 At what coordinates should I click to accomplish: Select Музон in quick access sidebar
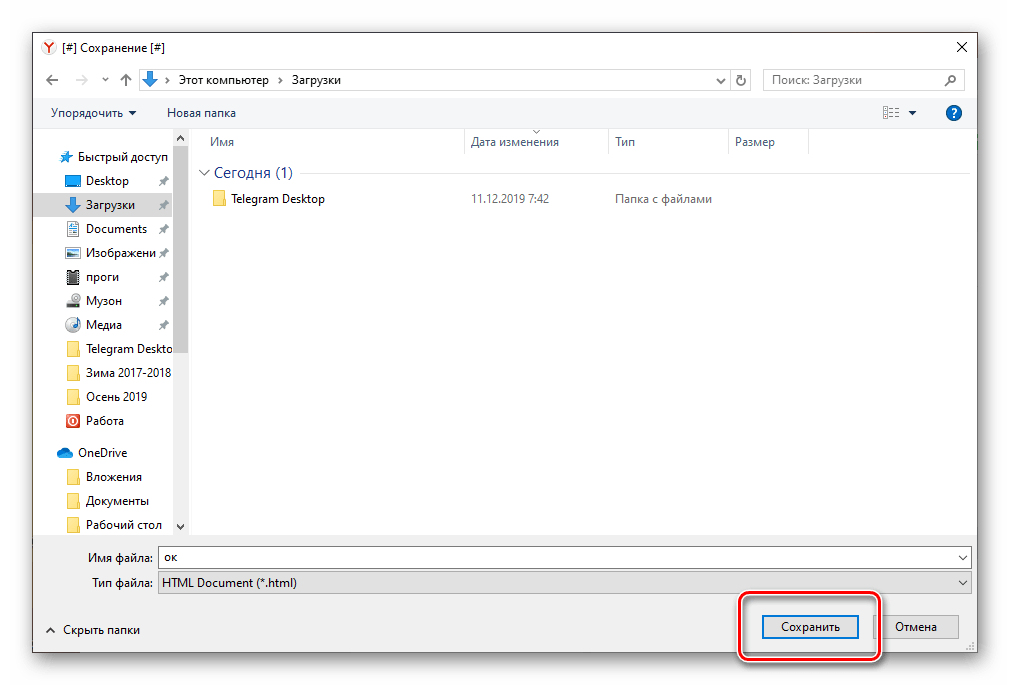click(x=103, y=301)
